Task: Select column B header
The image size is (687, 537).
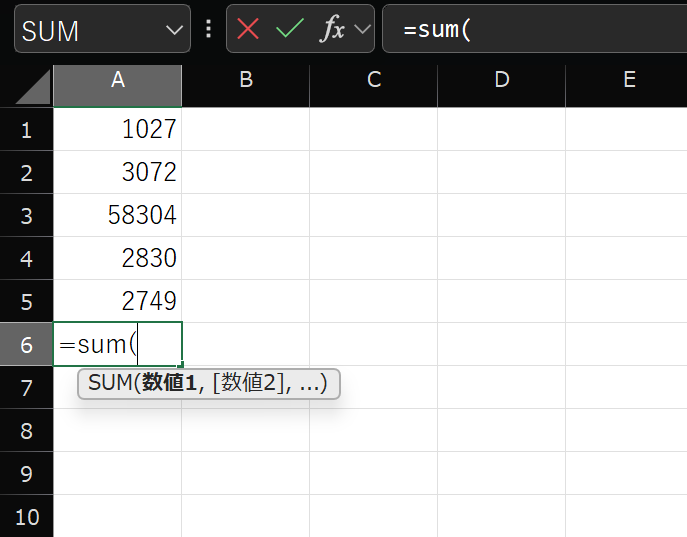Action: (x=246, y=86)
